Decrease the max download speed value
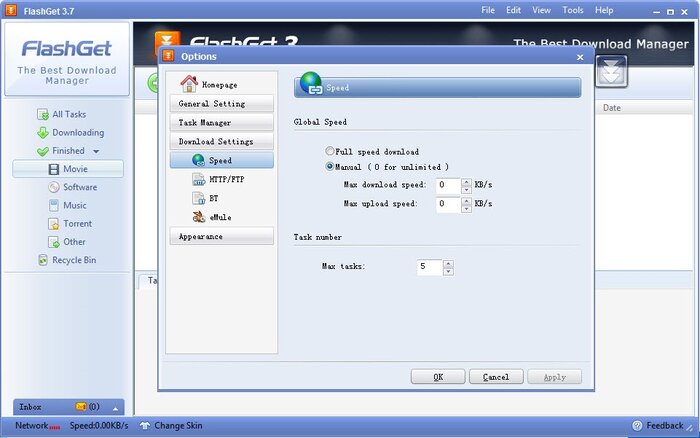This screenshot has width=700, height=438. pyautogui.click(x=466, y=189)
